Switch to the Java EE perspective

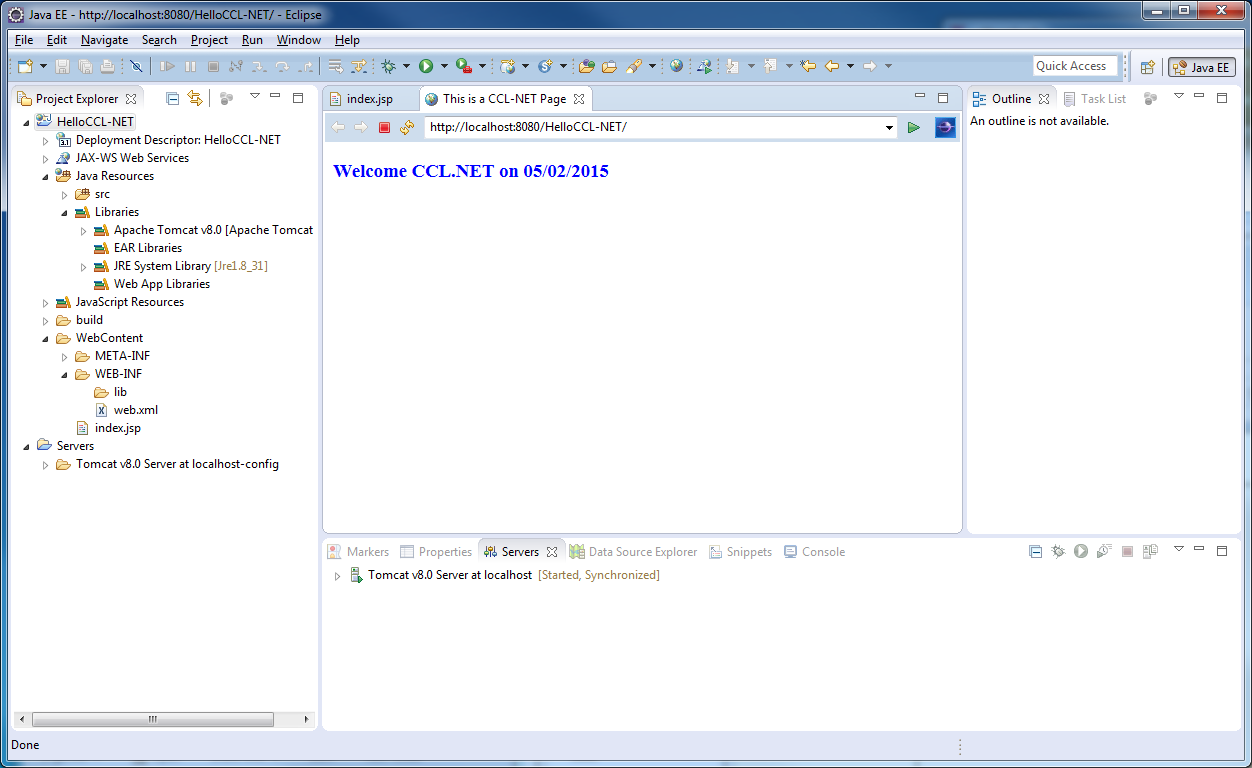pos(1202,67)
